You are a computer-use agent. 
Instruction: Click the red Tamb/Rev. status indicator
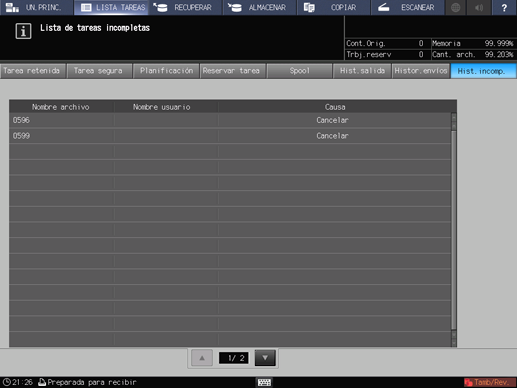click(x=489, y=382)
